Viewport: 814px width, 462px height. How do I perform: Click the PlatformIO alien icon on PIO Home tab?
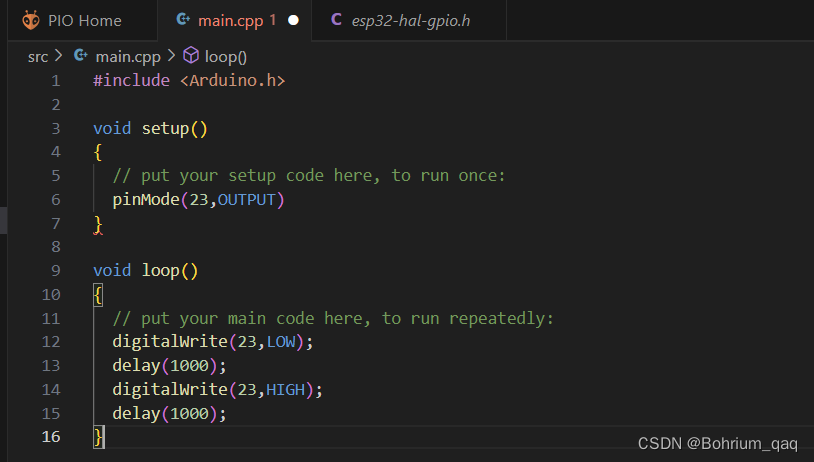point(31,21)
